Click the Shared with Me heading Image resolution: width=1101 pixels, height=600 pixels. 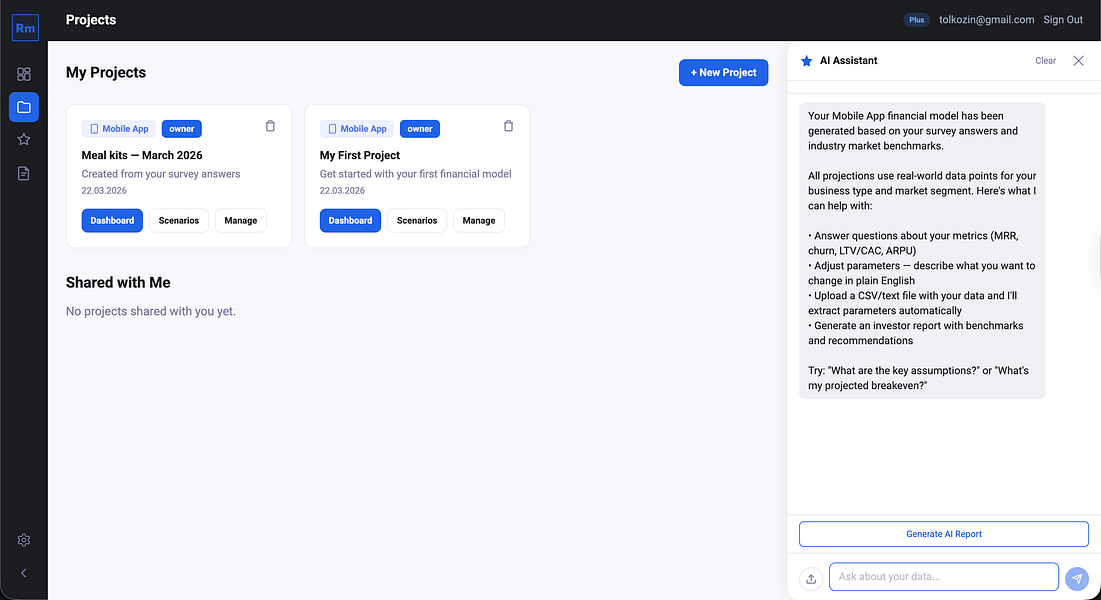tap(118, 282)
